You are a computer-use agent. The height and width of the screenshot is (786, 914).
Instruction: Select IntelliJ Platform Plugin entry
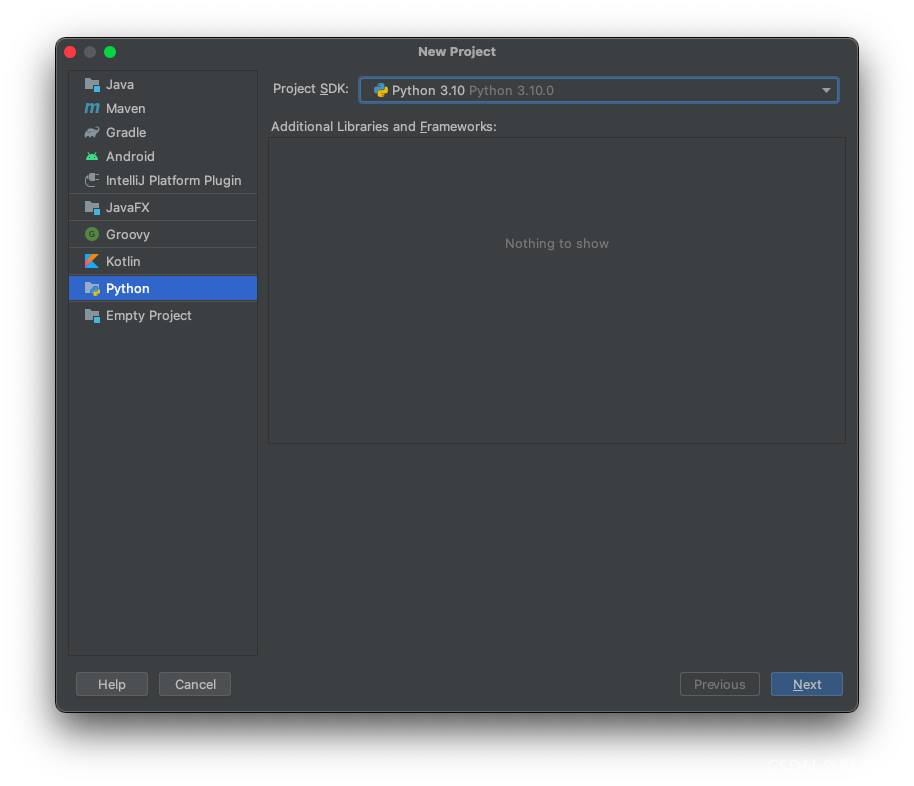[x=163, y=180]
